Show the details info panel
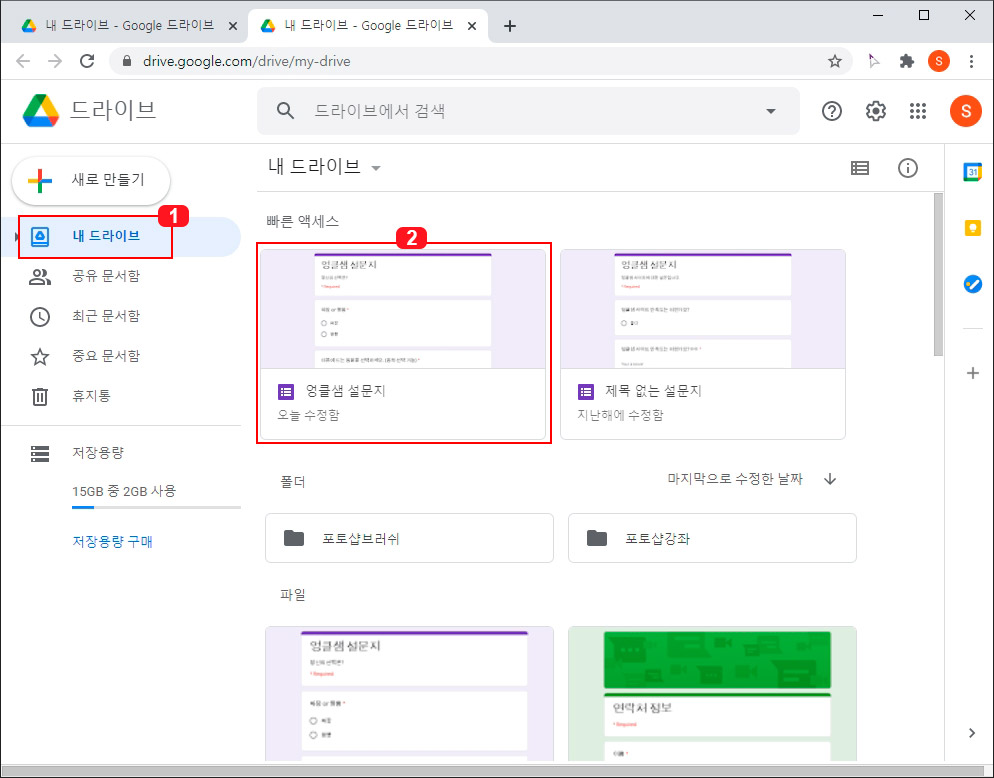Screen dimensions: 994x778 [x=908, y=168]
